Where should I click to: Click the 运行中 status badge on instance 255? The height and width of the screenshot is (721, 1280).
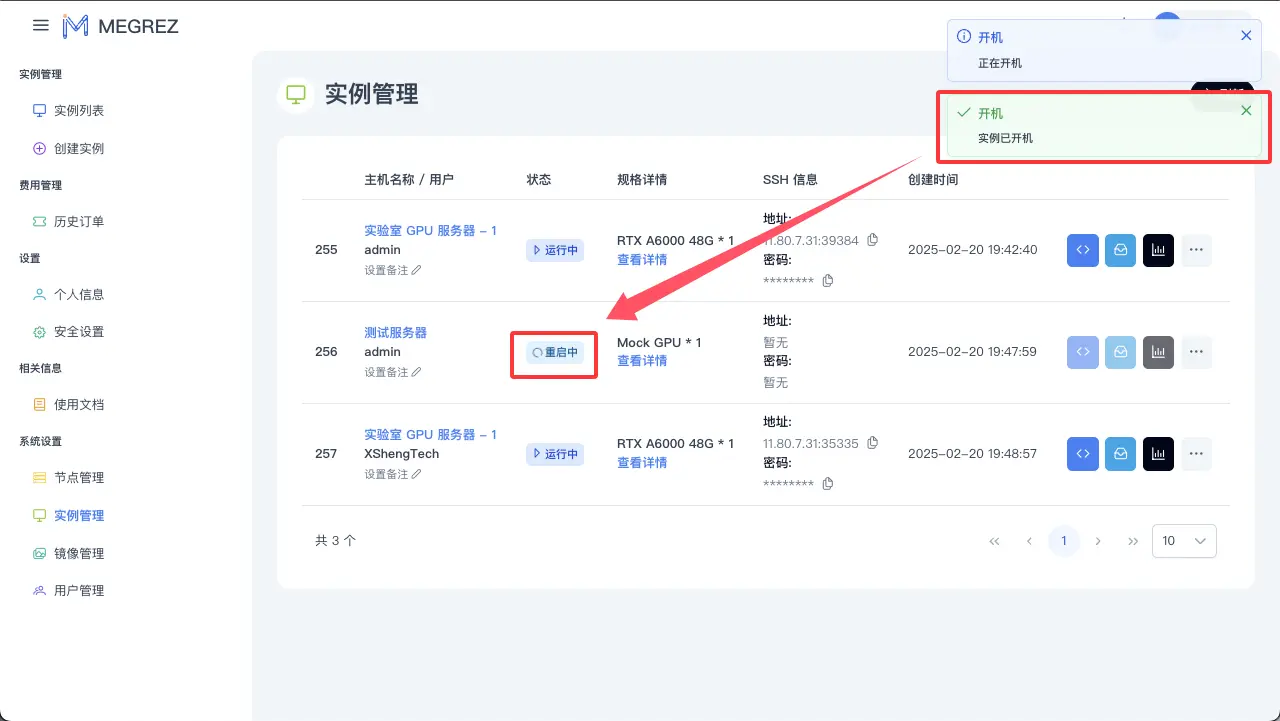554,250
